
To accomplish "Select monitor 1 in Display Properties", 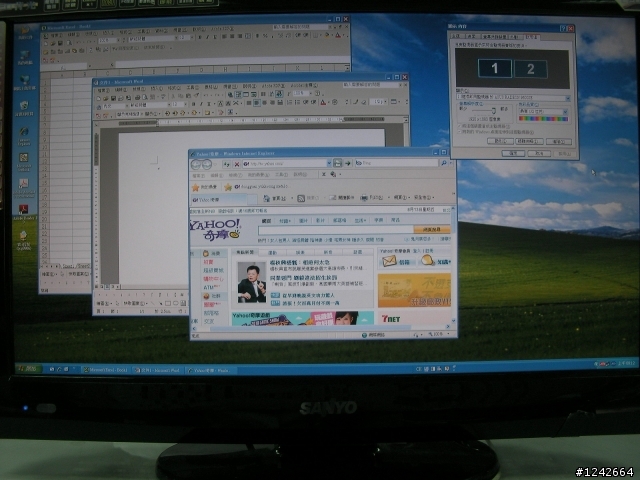I will point(494,68).
